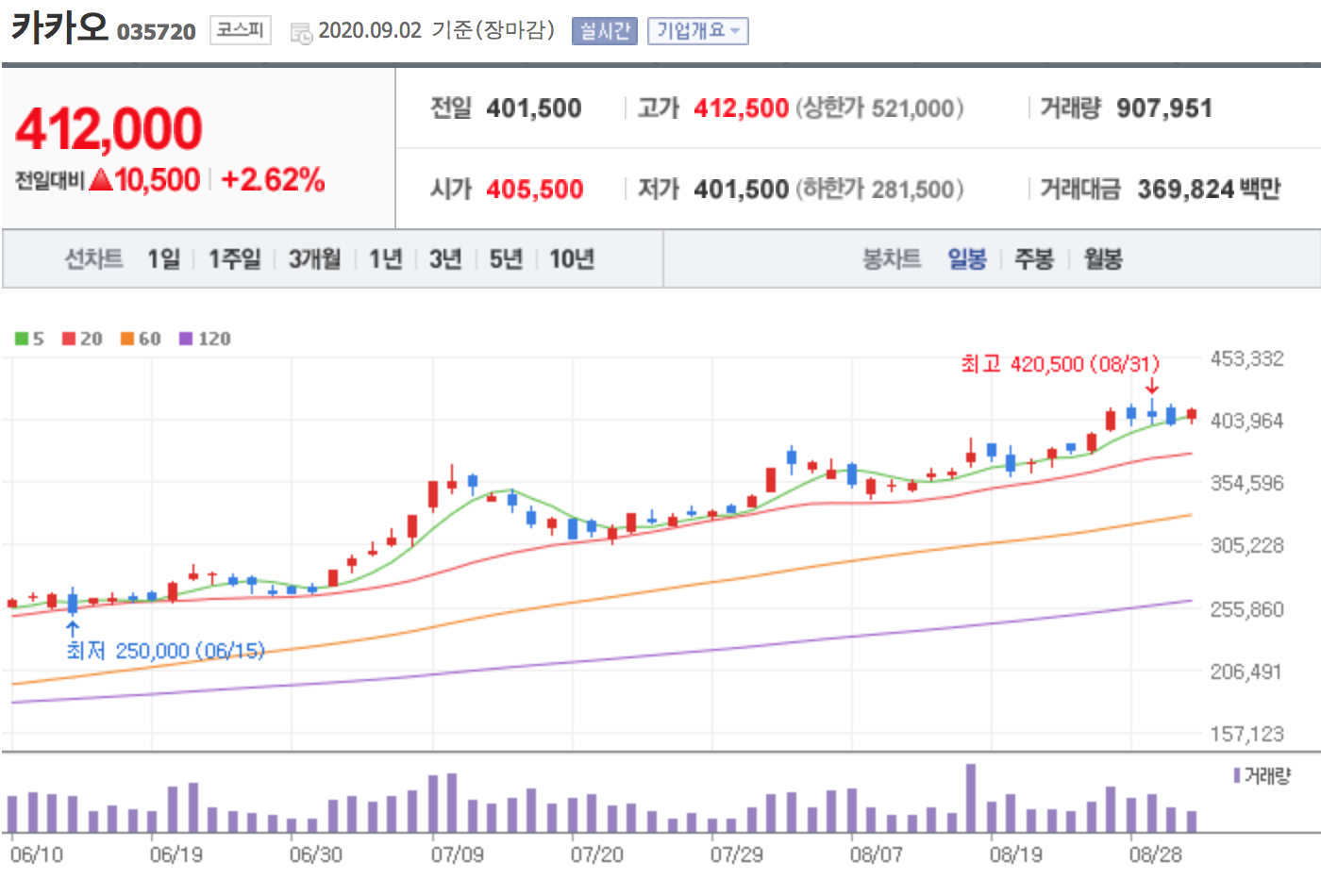Click the 시가 value 405,500
The image size is (1321, 896).
[535, 190]
